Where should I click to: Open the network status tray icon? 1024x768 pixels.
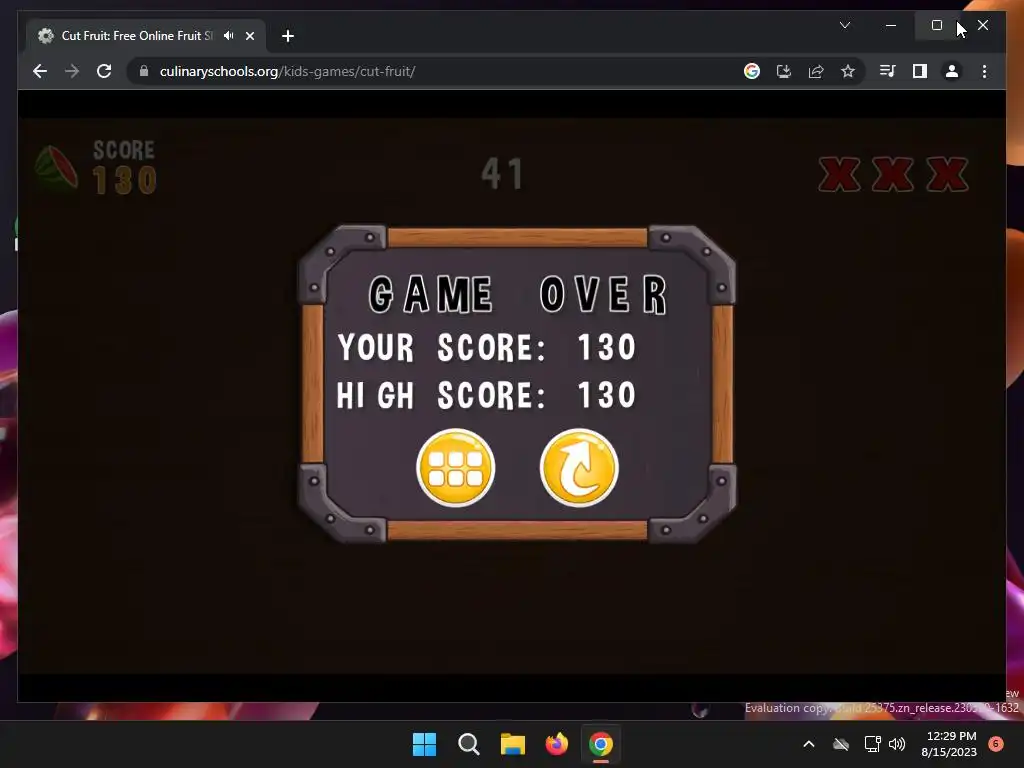(872, 744)
